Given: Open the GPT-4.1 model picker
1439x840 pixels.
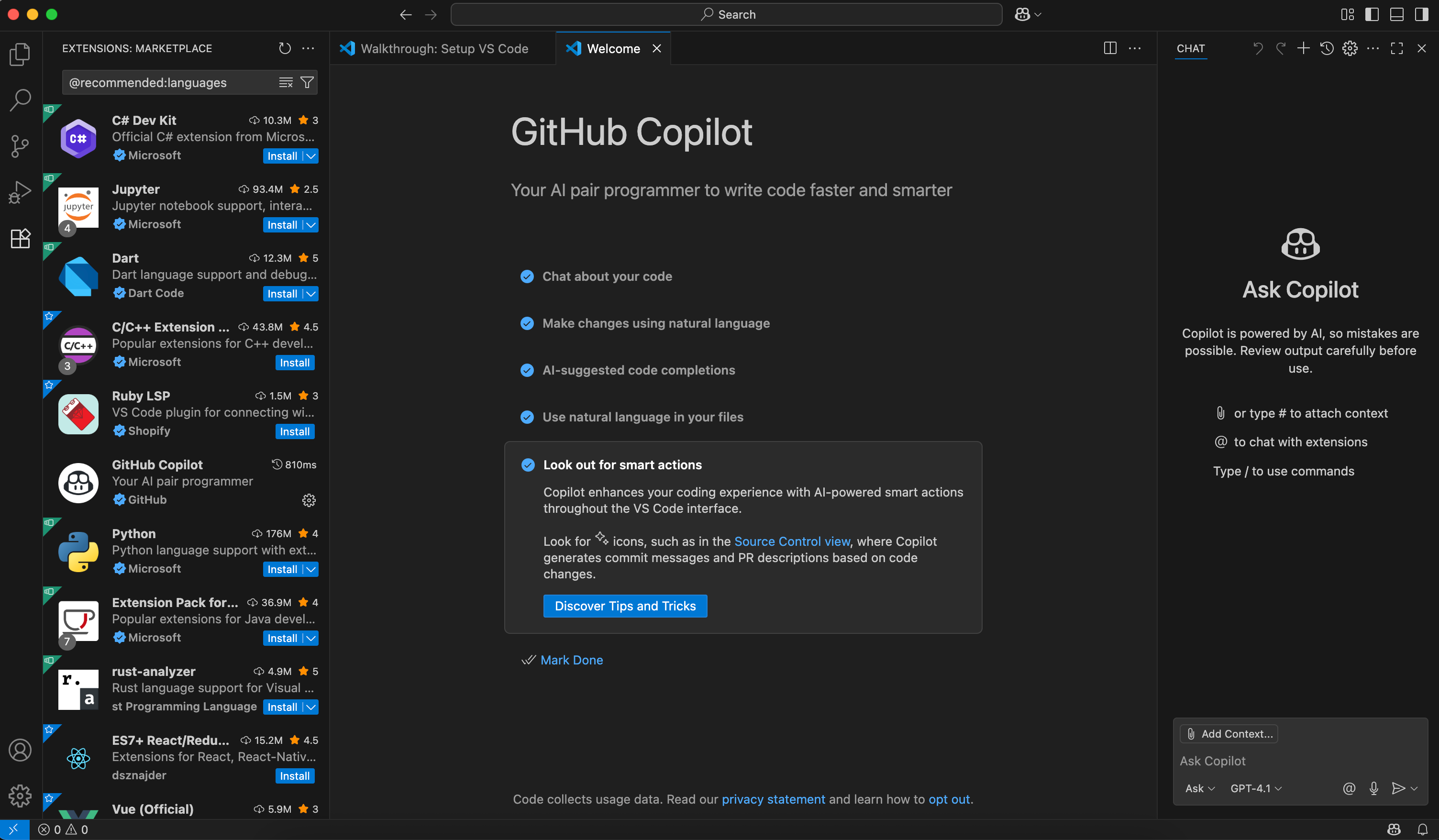Looking at the screenshot, I should 1254,788.
